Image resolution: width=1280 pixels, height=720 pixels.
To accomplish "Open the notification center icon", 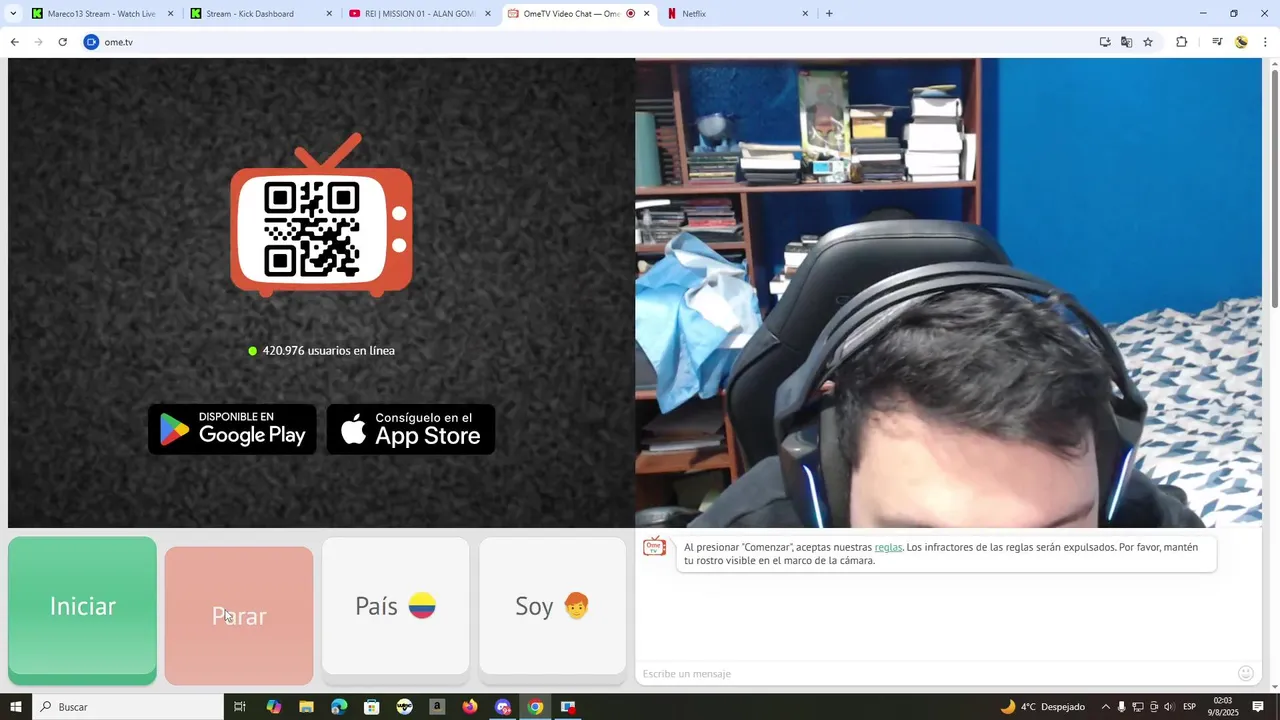I will point(1258,707).
